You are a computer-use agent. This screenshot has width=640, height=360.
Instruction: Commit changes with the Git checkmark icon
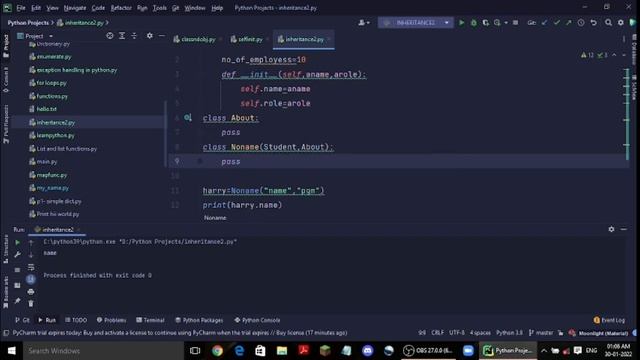[556, 23]
